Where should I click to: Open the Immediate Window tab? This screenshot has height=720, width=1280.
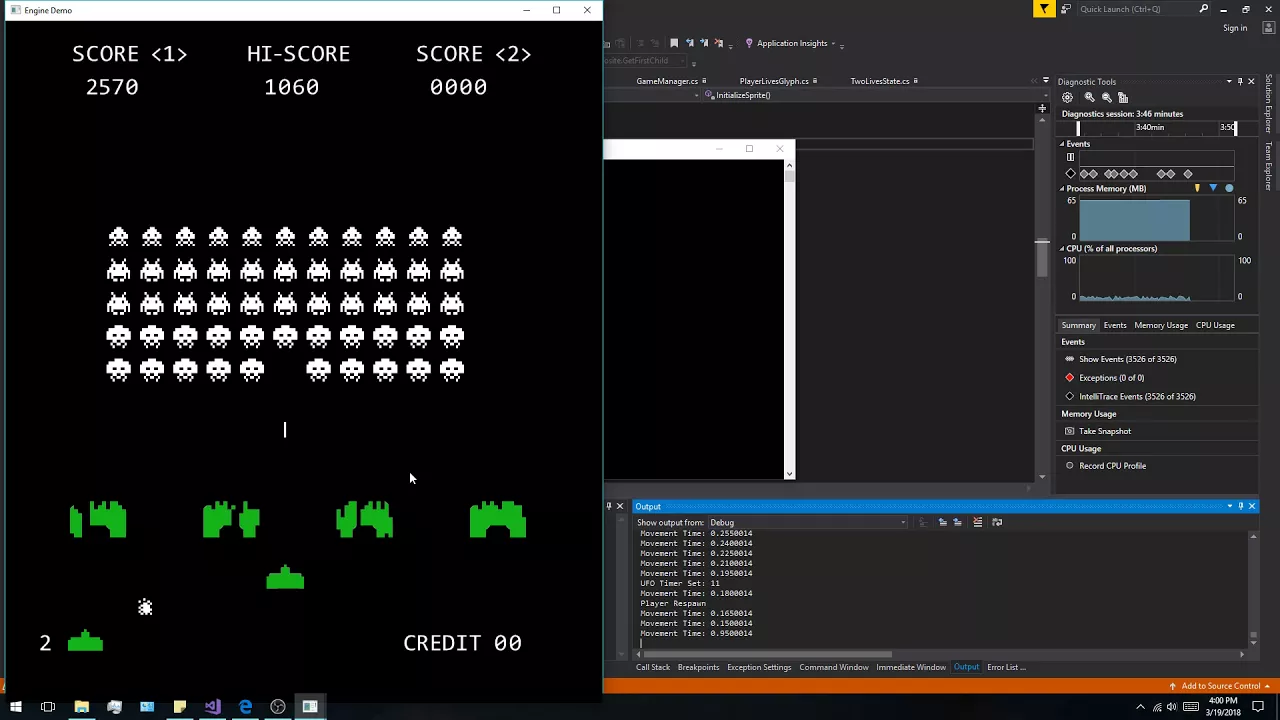coord(911,667)
